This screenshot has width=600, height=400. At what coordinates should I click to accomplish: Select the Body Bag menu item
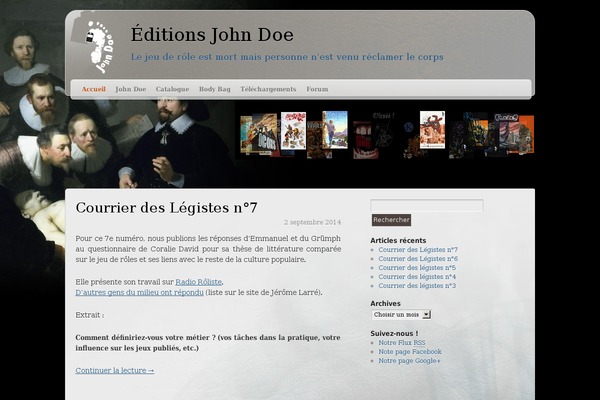pos(215,89)
